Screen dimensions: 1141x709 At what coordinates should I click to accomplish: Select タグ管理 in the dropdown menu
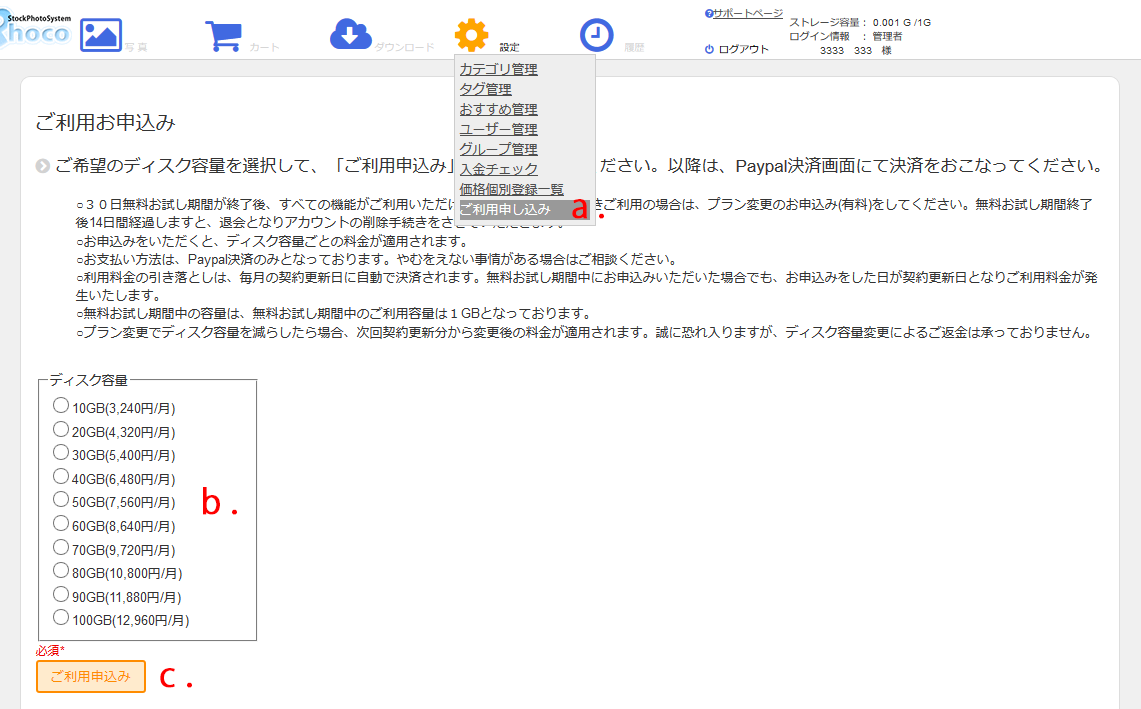pyautogui.click(x=485, y=89)
